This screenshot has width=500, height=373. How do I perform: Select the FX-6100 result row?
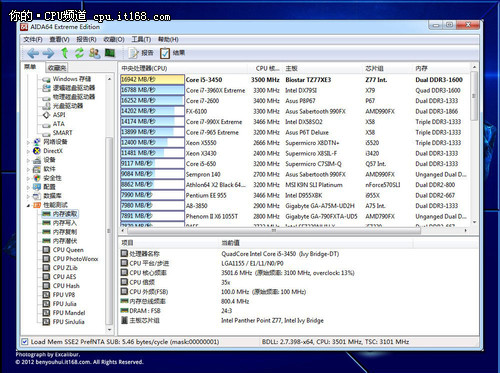[x=294, y=111]
